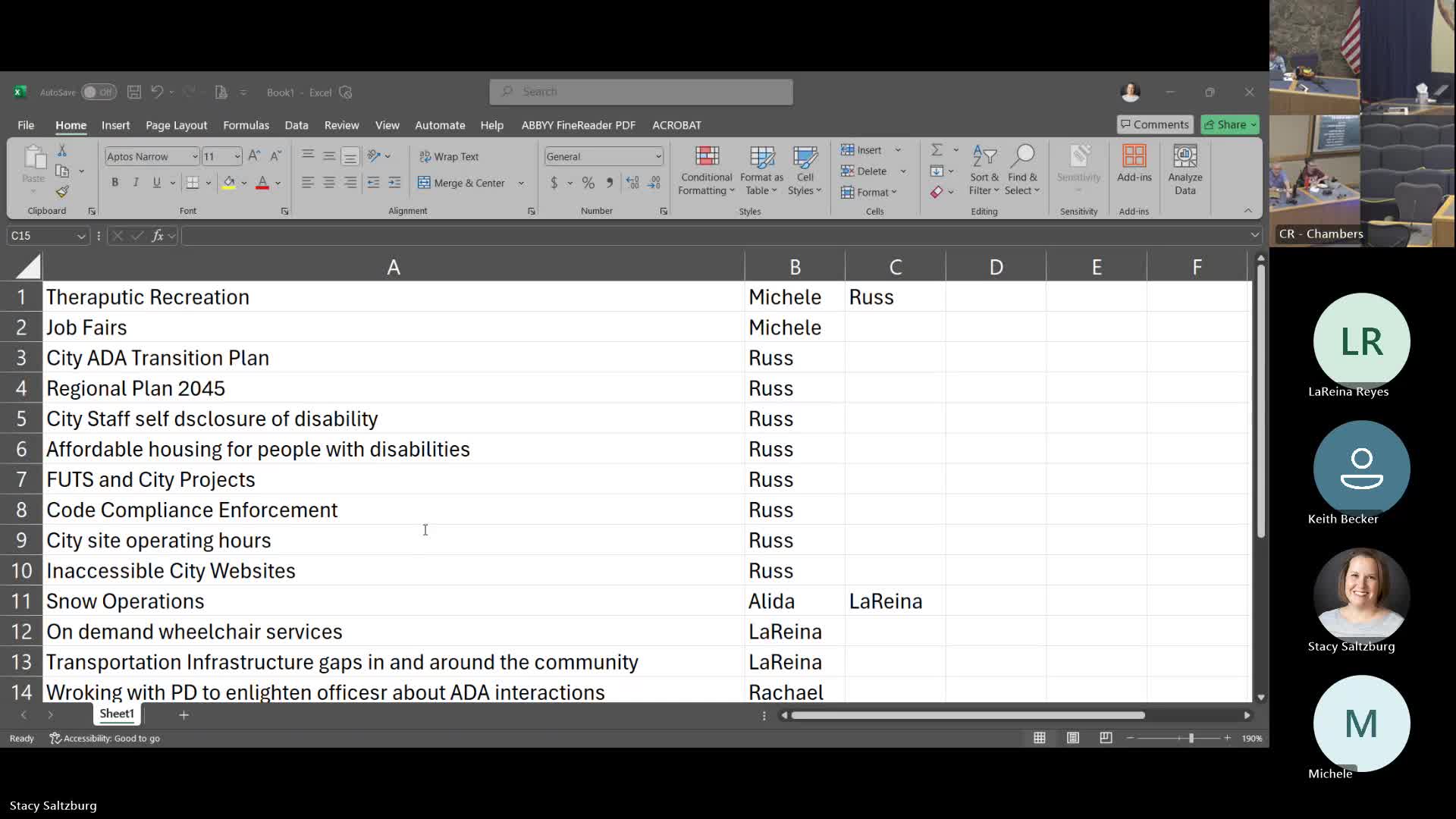Viewport: 1456px width, 819px height.
Task: Open the font name dropdown
Action: [x=194, y=156]
